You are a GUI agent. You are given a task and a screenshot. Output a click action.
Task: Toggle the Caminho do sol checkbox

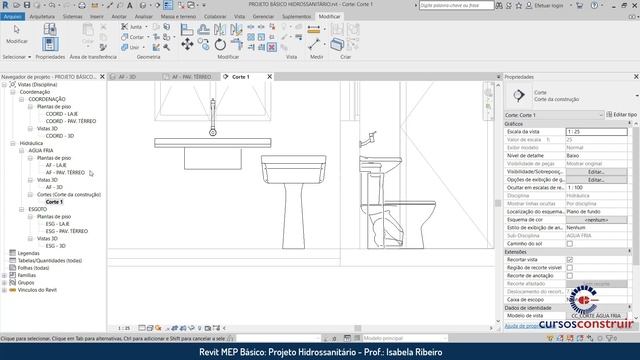point(570,244)
